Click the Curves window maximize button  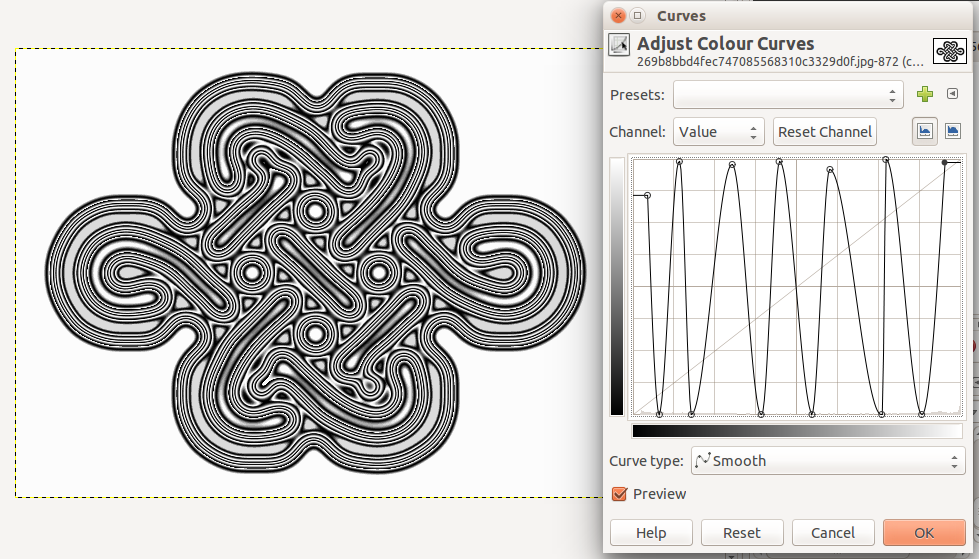[x=637, y=16]
